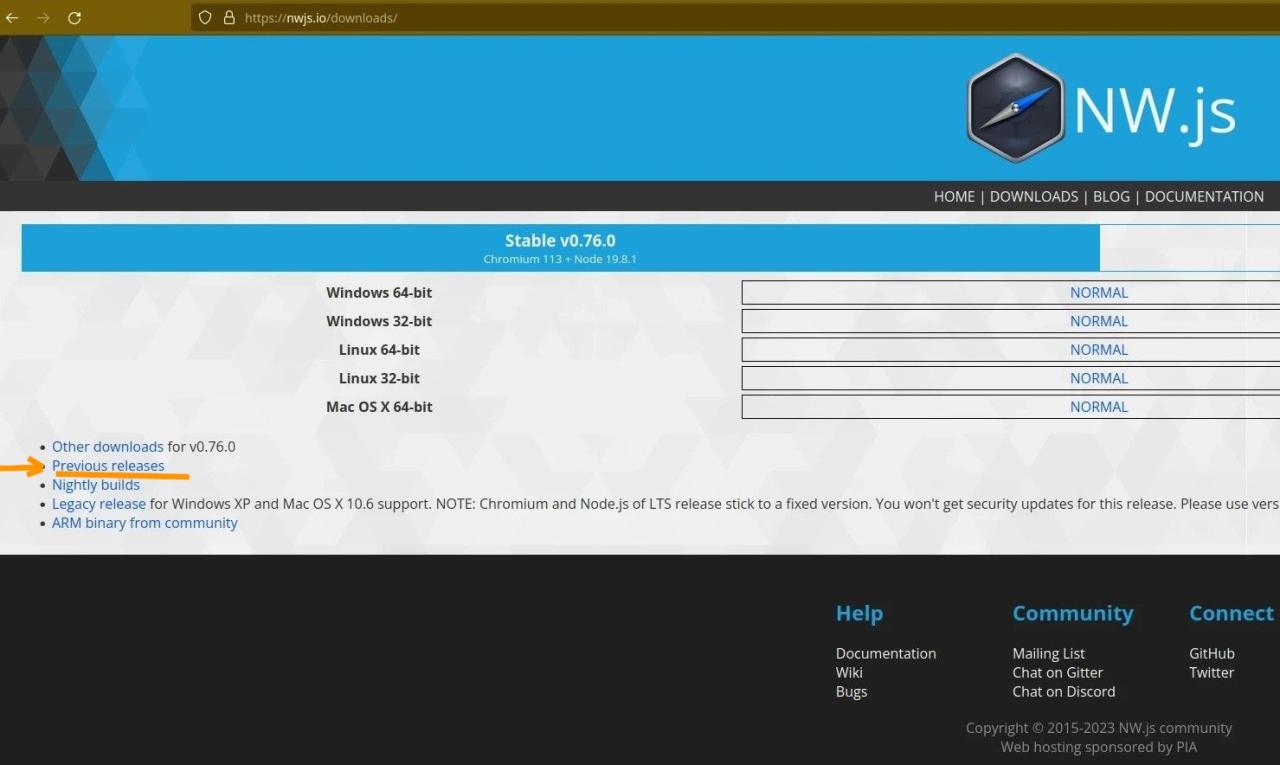Open the HOME navigation item
This screenshot has height=765, width=1280.
coord(953,197)
